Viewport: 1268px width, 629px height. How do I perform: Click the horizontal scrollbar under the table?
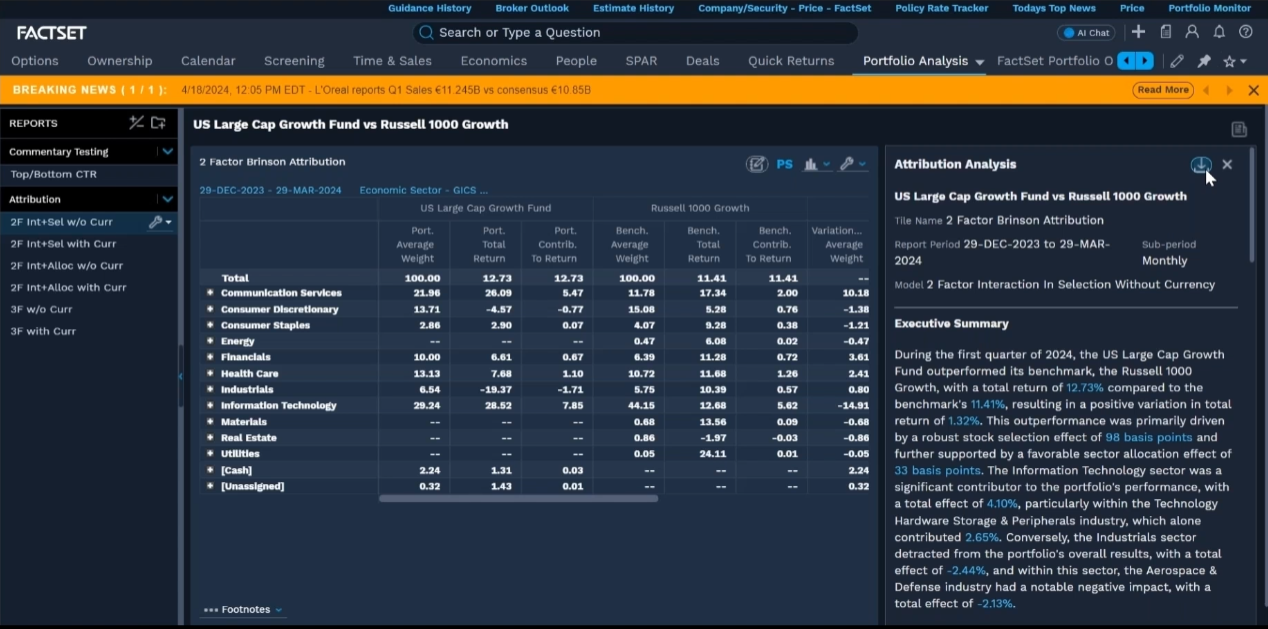click(518, 498)
